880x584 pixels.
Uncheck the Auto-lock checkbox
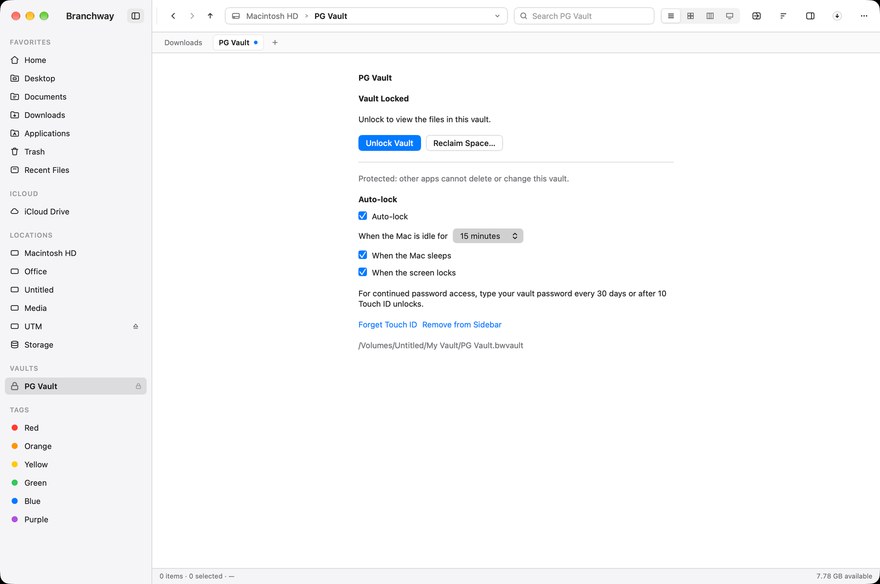pos(363,216)
